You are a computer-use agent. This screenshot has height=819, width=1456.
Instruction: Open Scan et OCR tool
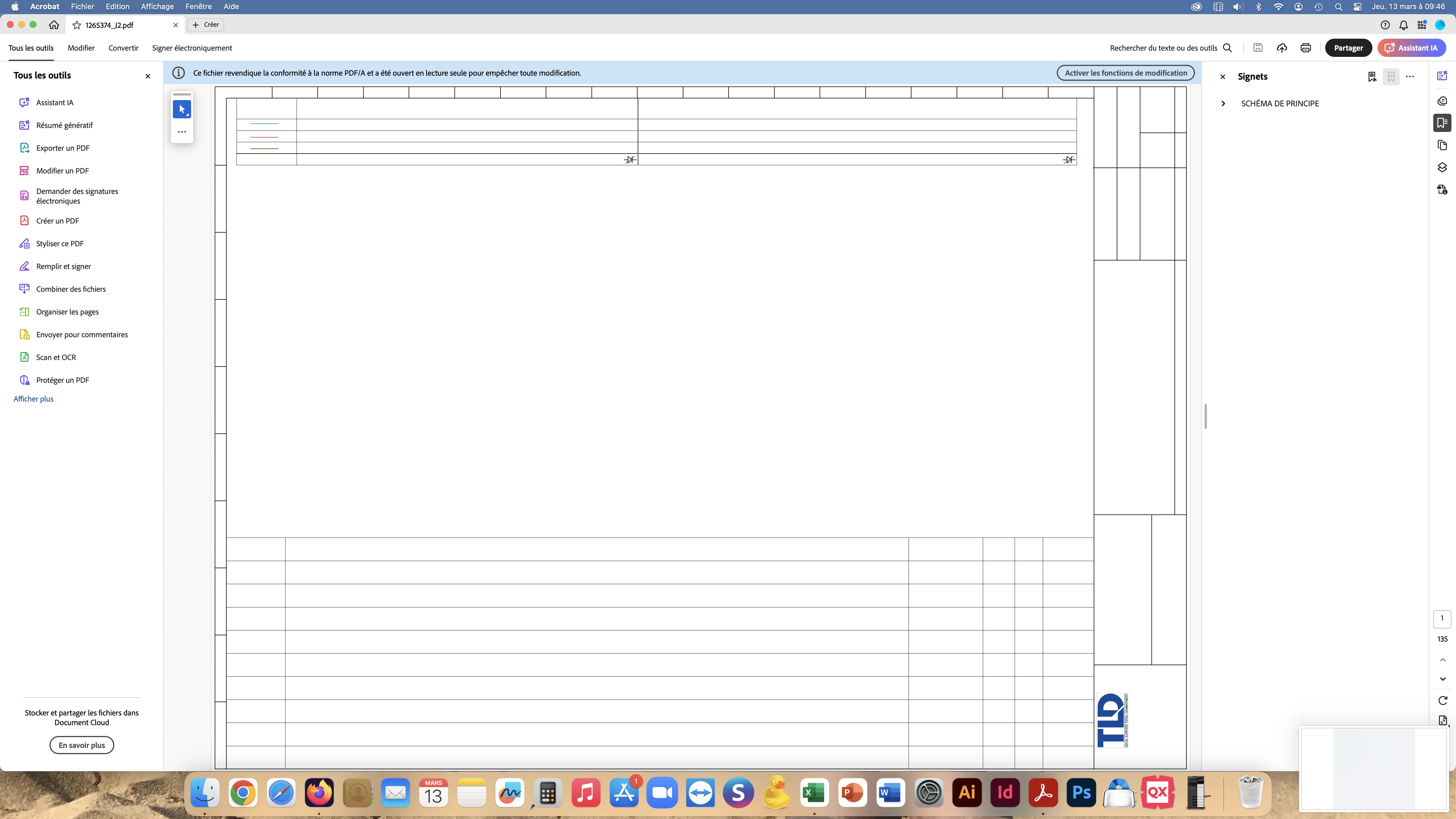(56, 357)
